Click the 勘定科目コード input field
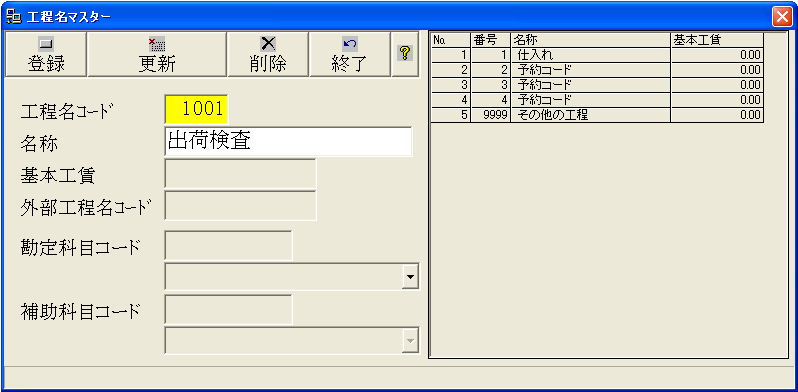 229,245
